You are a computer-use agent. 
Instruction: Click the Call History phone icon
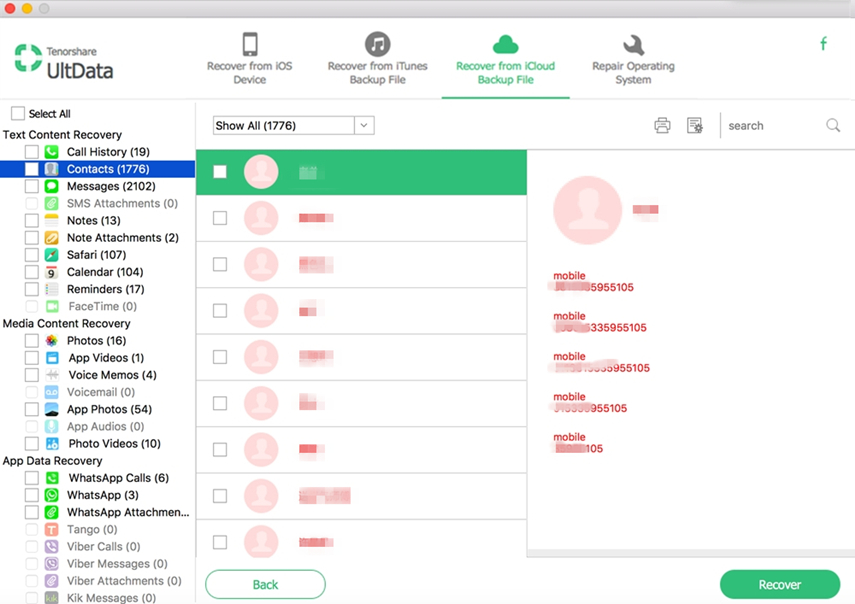[51, 152]
